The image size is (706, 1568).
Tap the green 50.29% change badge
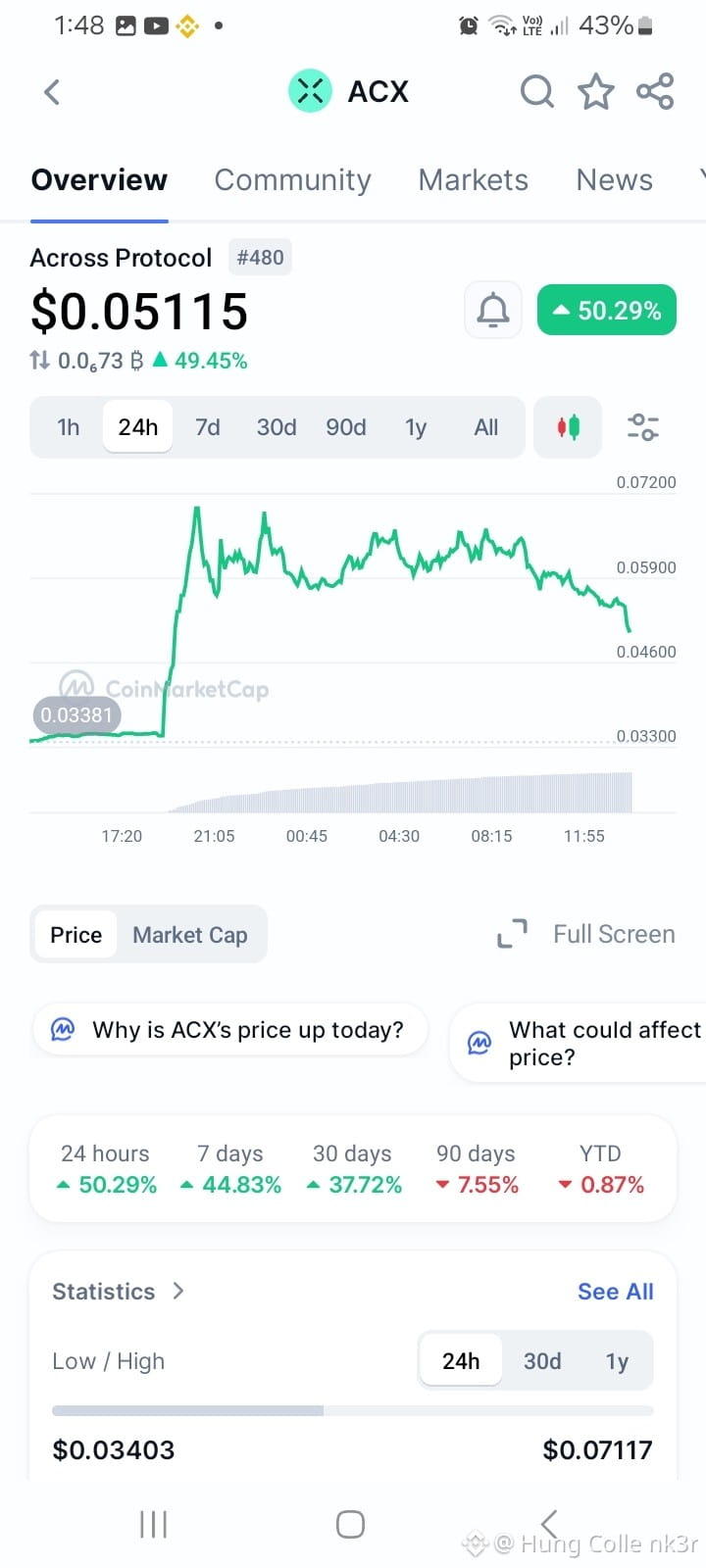coord(607,311)
